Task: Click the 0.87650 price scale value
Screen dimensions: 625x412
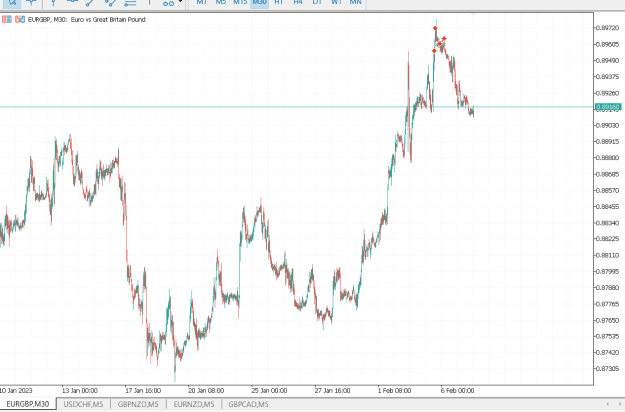Action: click(607, 320)
